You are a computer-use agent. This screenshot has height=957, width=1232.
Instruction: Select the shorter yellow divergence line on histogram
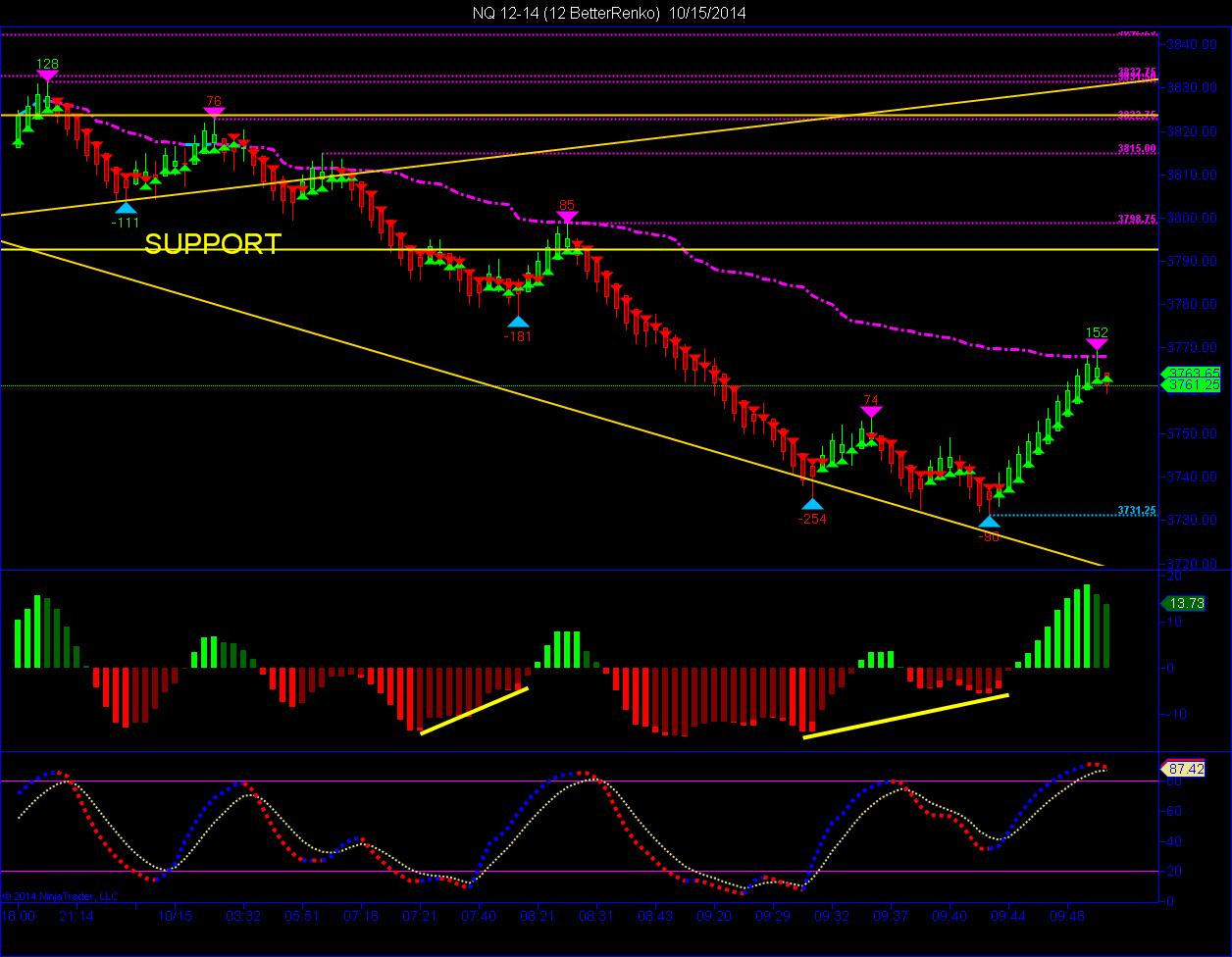pos(474,710)
